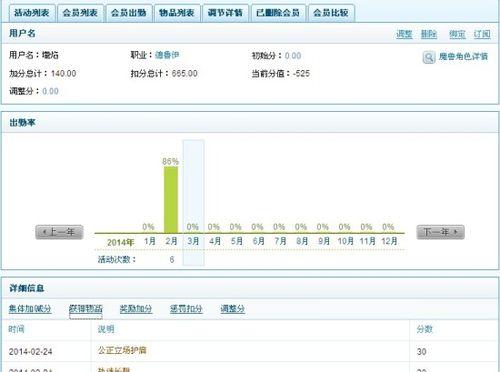The height and width of the screenshot is (372, 500).
Task: Click the 2月 month label
Action: tap(171, 241)
